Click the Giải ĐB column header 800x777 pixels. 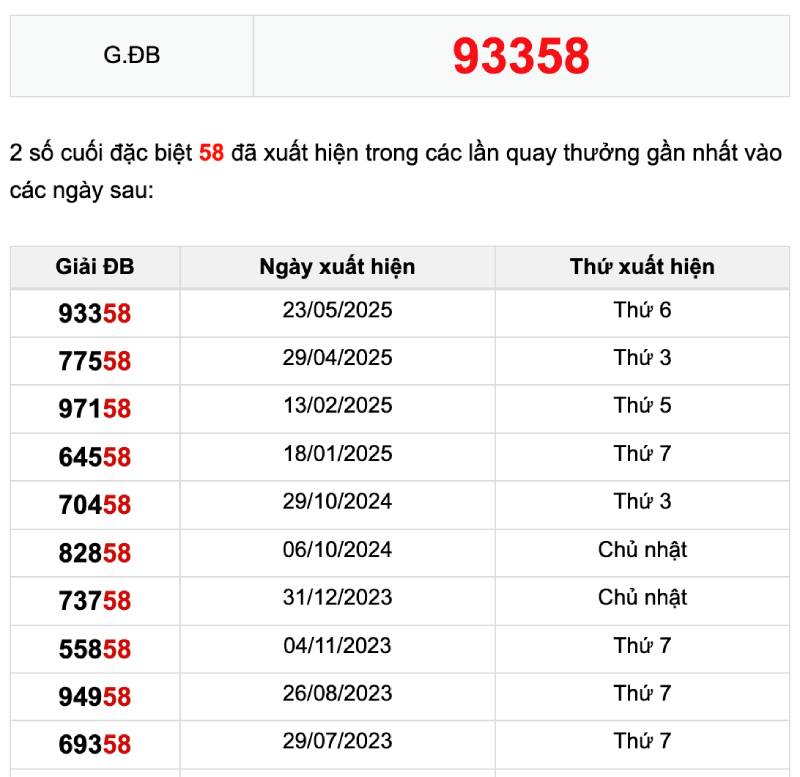coord(95,267)
